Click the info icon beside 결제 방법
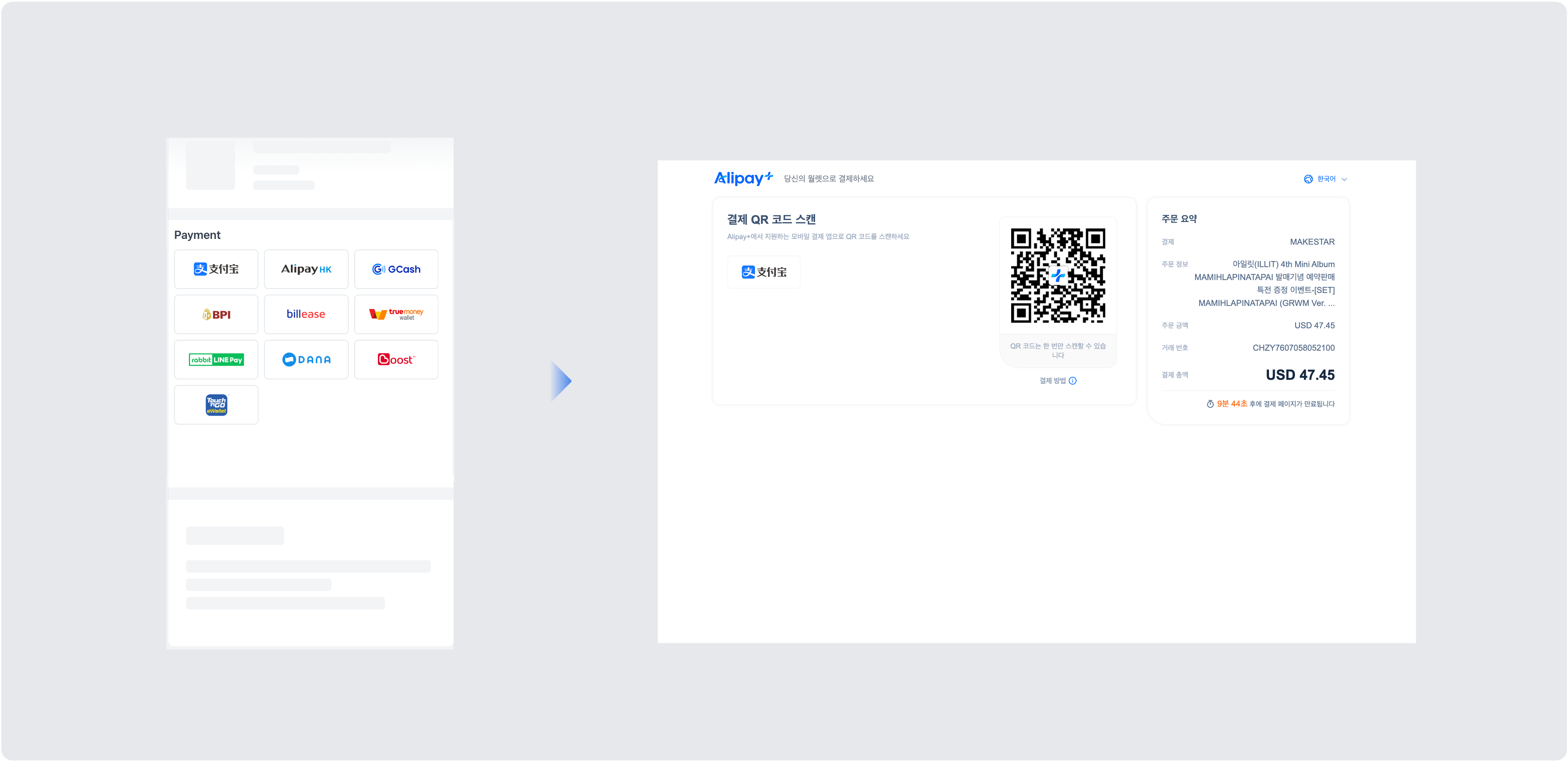 tap(1073, 381)
